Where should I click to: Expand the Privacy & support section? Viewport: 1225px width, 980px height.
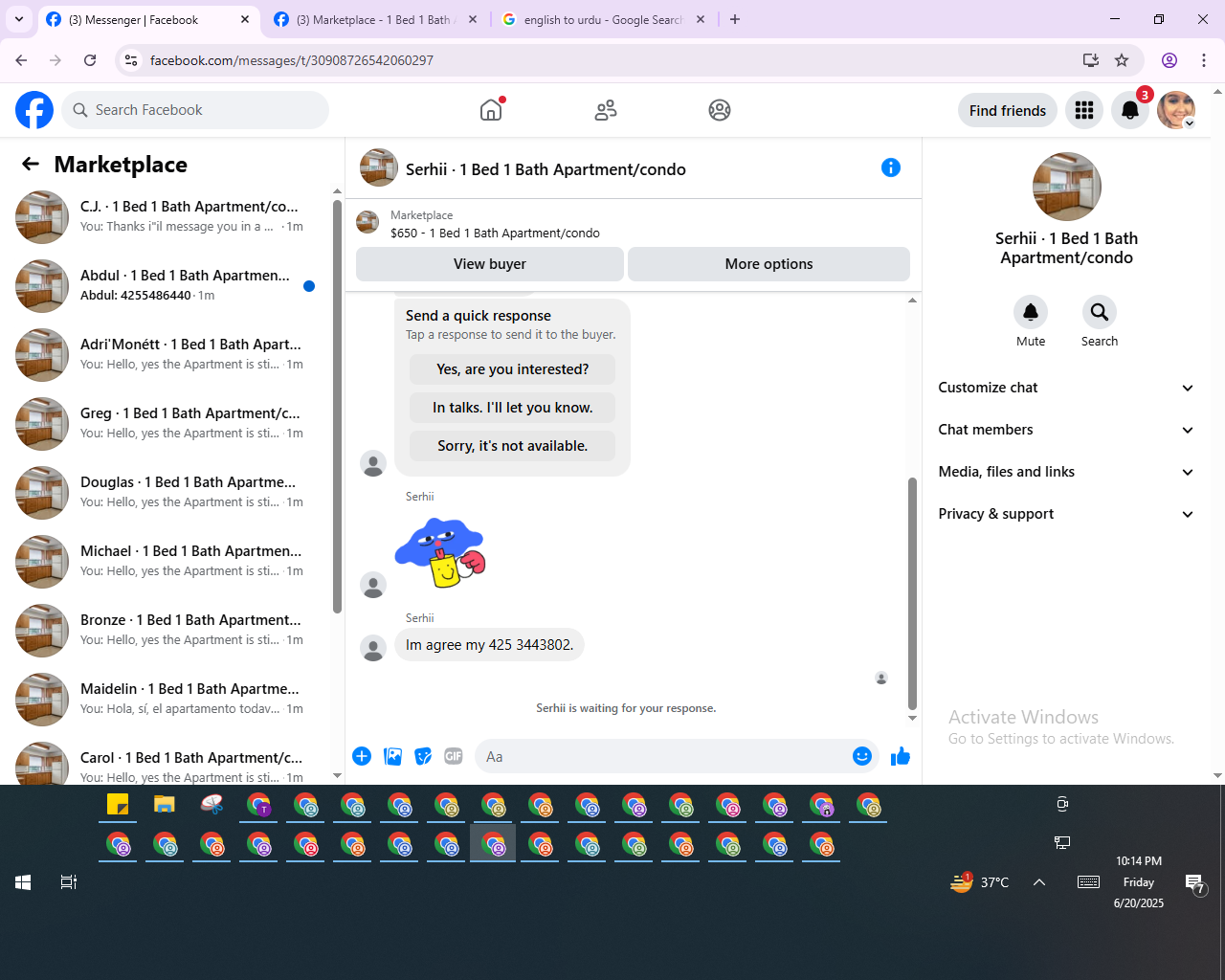(x=1066, y=514)
